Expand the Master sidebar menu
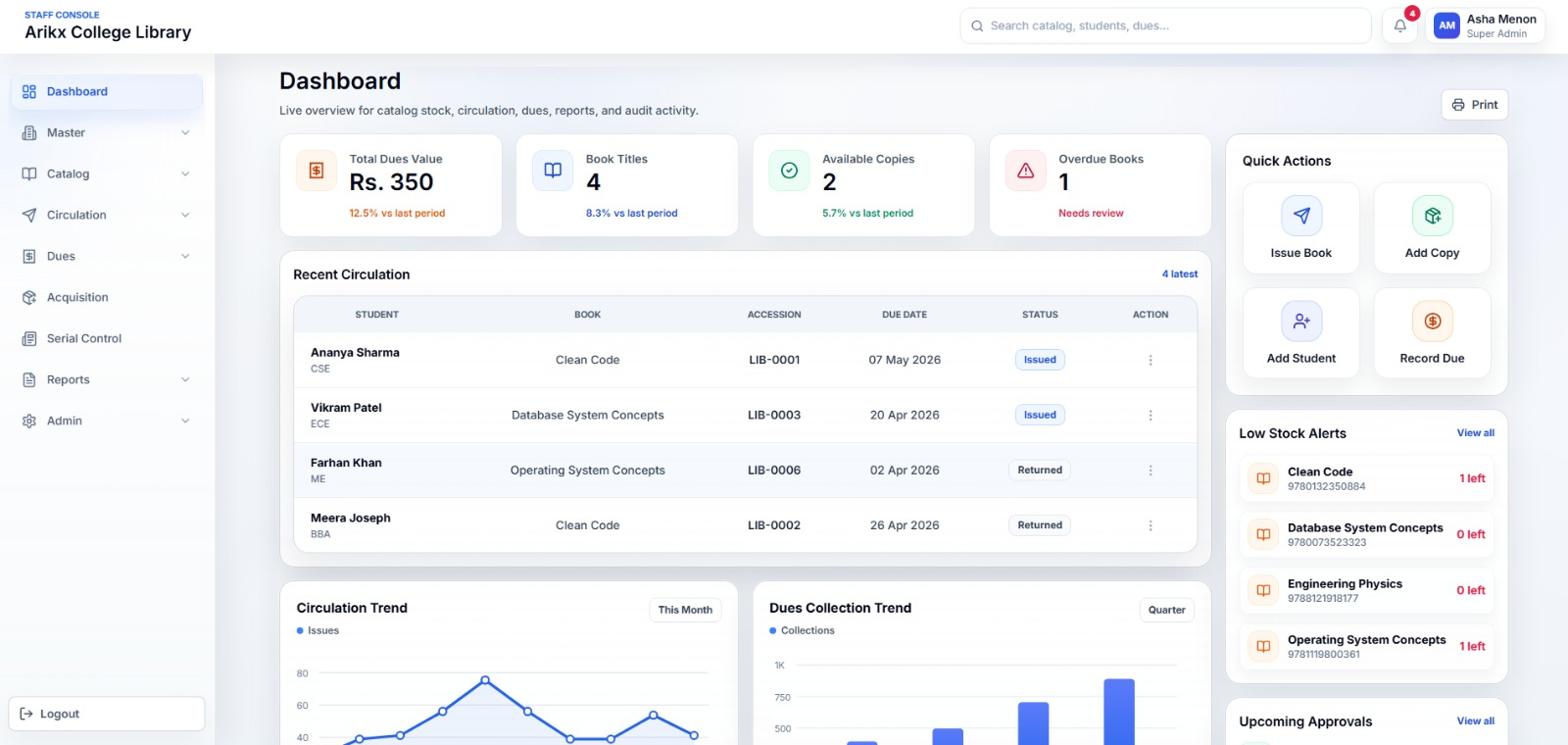This screenshot has width=1568, height=745. coord(184,133)
